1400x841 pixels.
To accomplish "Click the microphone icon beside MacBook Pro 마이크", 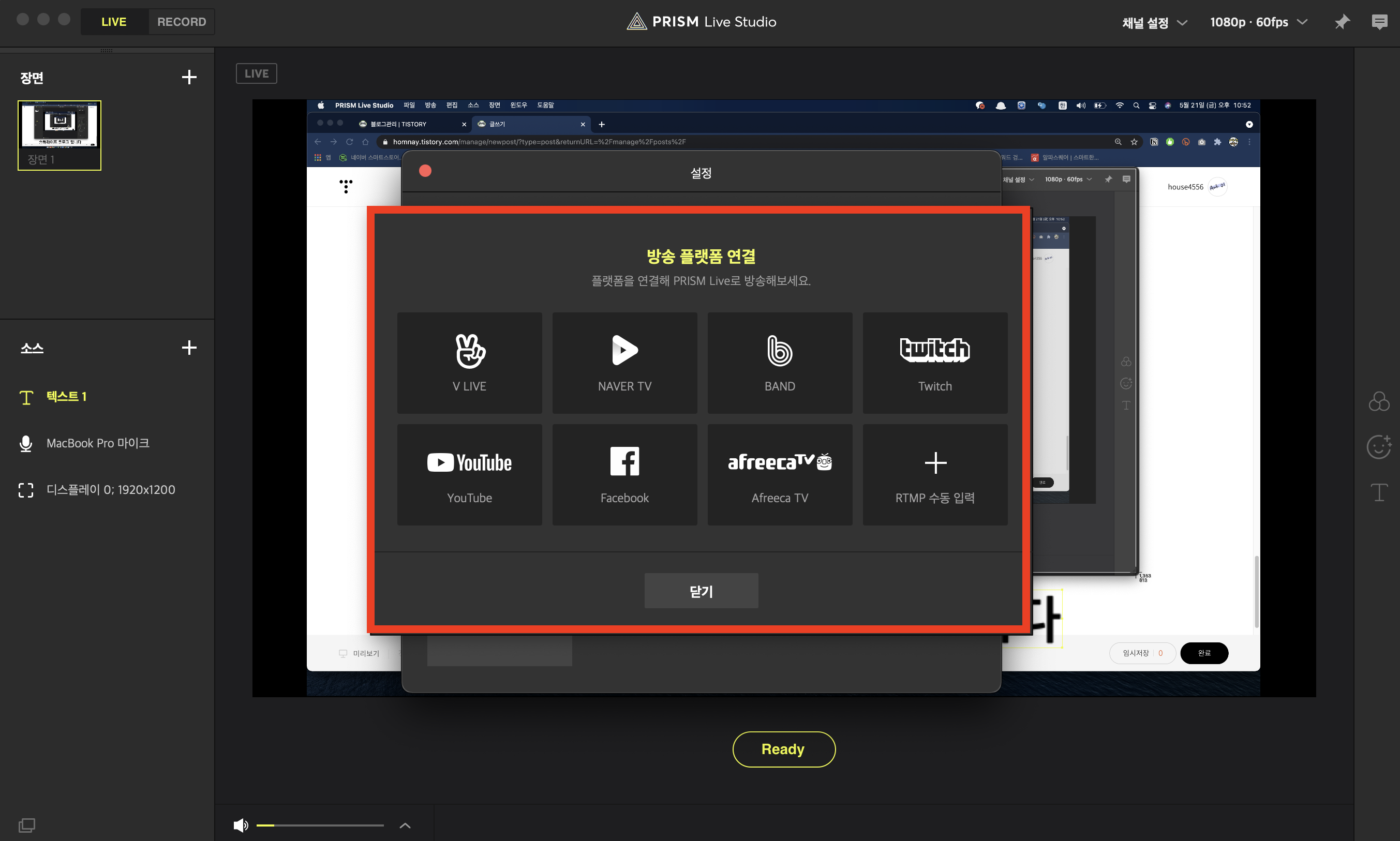I will coord(25,443).
